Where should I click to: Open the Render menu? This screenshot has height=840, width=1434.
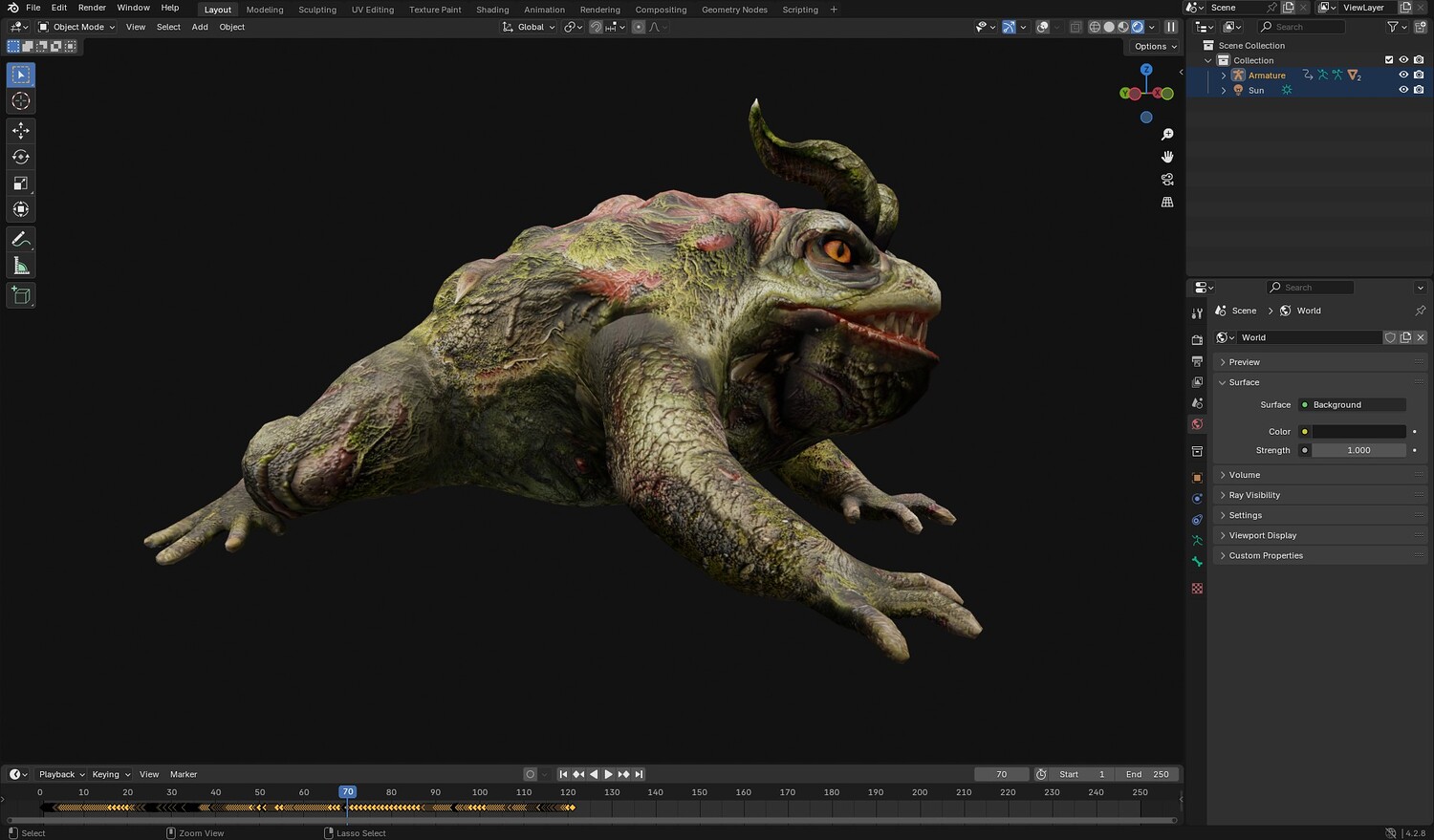tap(92, 8)
